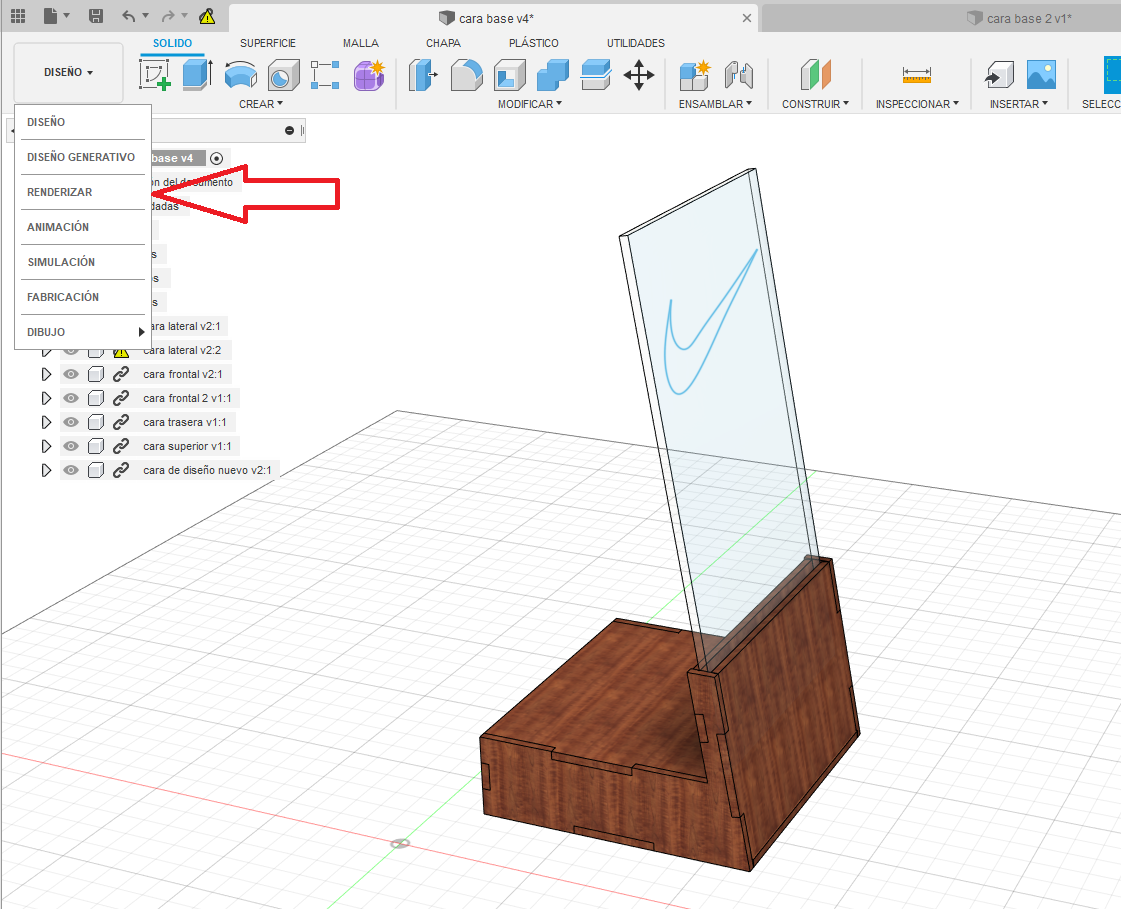Hide the cara trasera v1:1 component
Viewport: 1121px width, 909px height.
(x=71, y=422)
